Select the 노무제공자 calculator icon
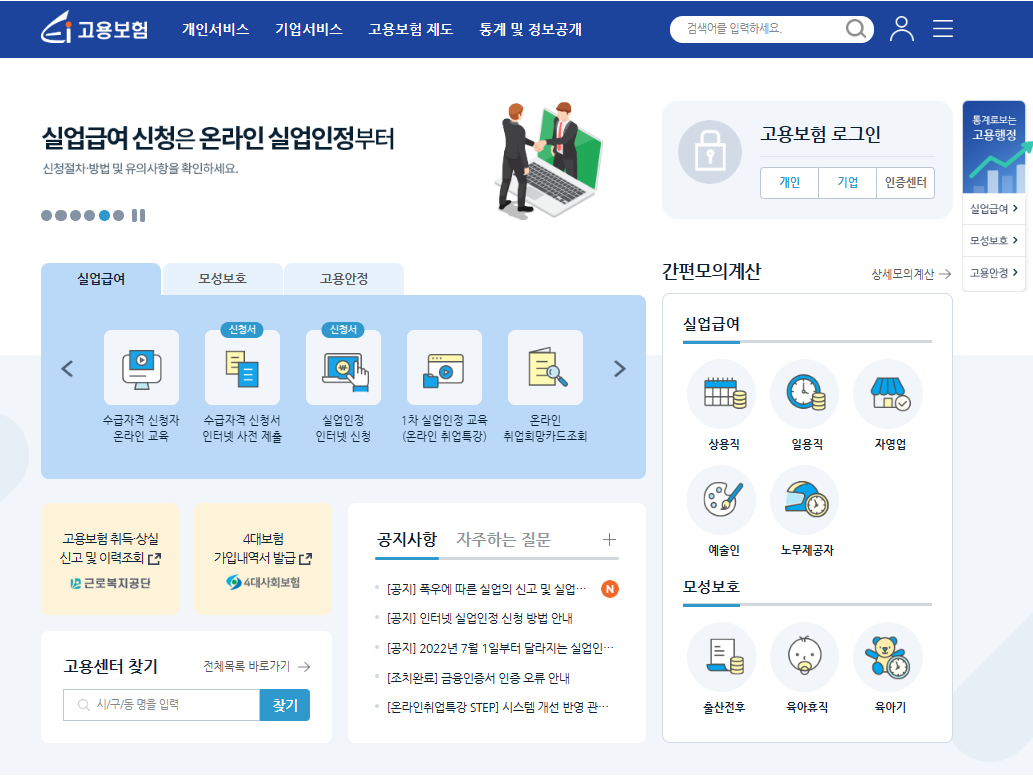Screen dimensions: 1033x779 click(x=806, y=499)
